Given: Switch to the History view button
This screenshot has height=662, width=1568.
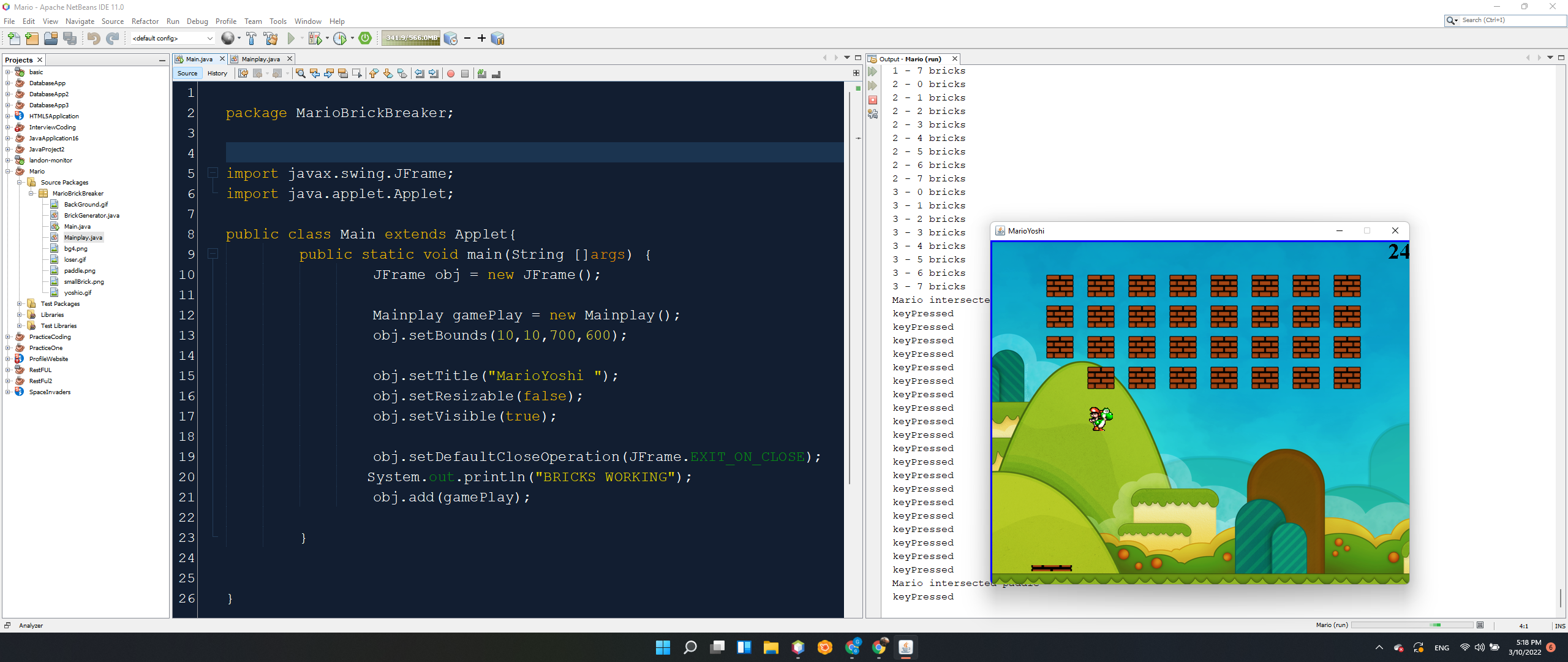Looking at the screenshot, I should 217,74.
